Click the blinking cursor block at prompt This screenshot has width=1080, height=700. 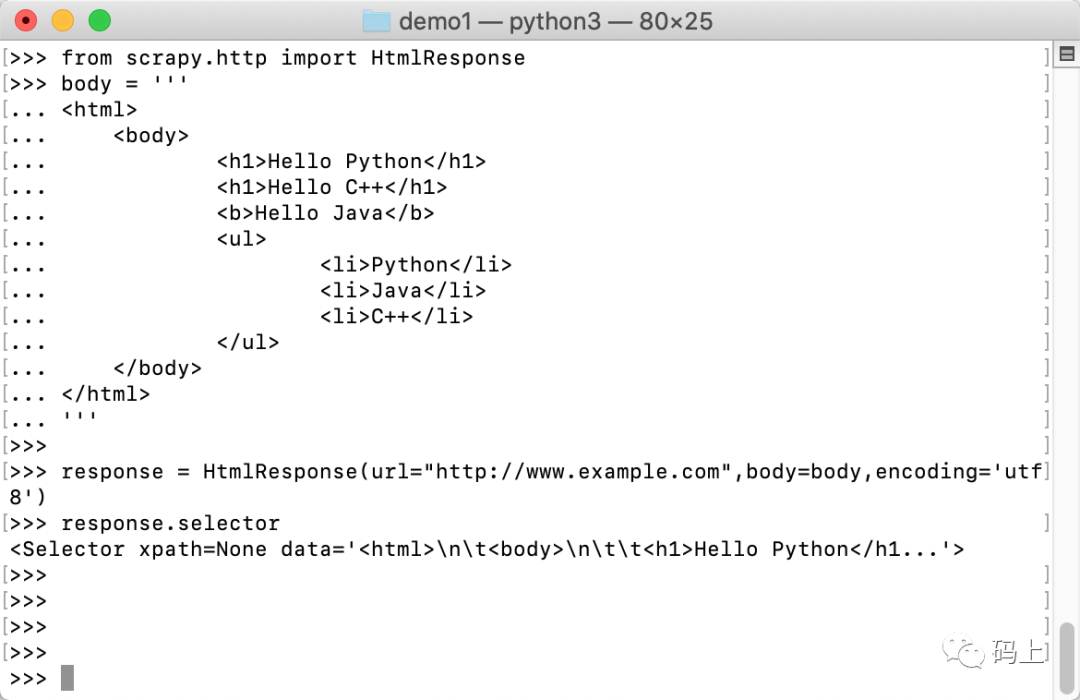click(67, 678)
